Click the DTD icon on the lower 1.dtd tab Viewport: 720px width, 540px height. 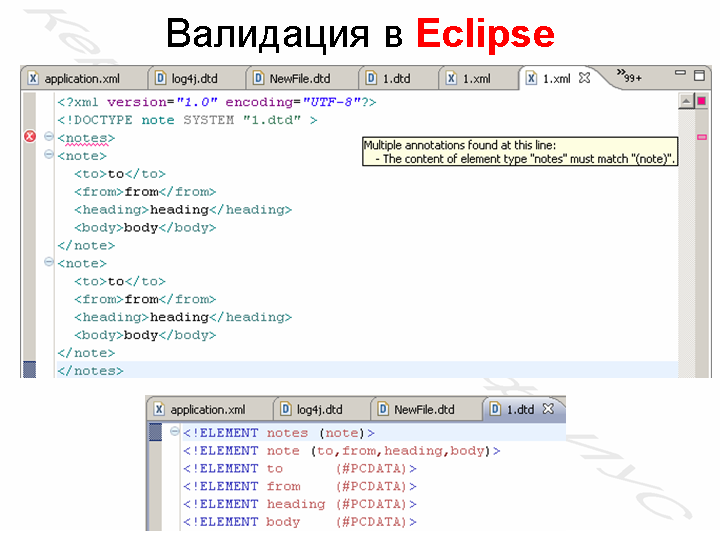click(495, 409)
